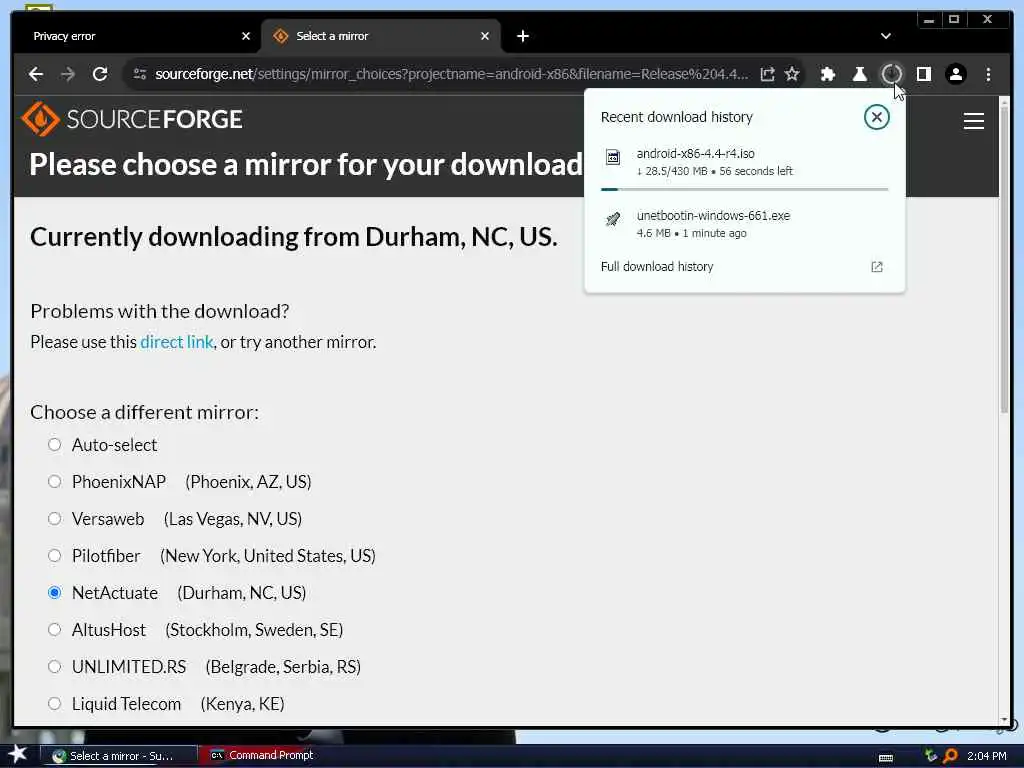Click the ISO download progress bar
The width and height of the screenshot is (1024, 768).
pyautogui.click(x=744, y=189)
